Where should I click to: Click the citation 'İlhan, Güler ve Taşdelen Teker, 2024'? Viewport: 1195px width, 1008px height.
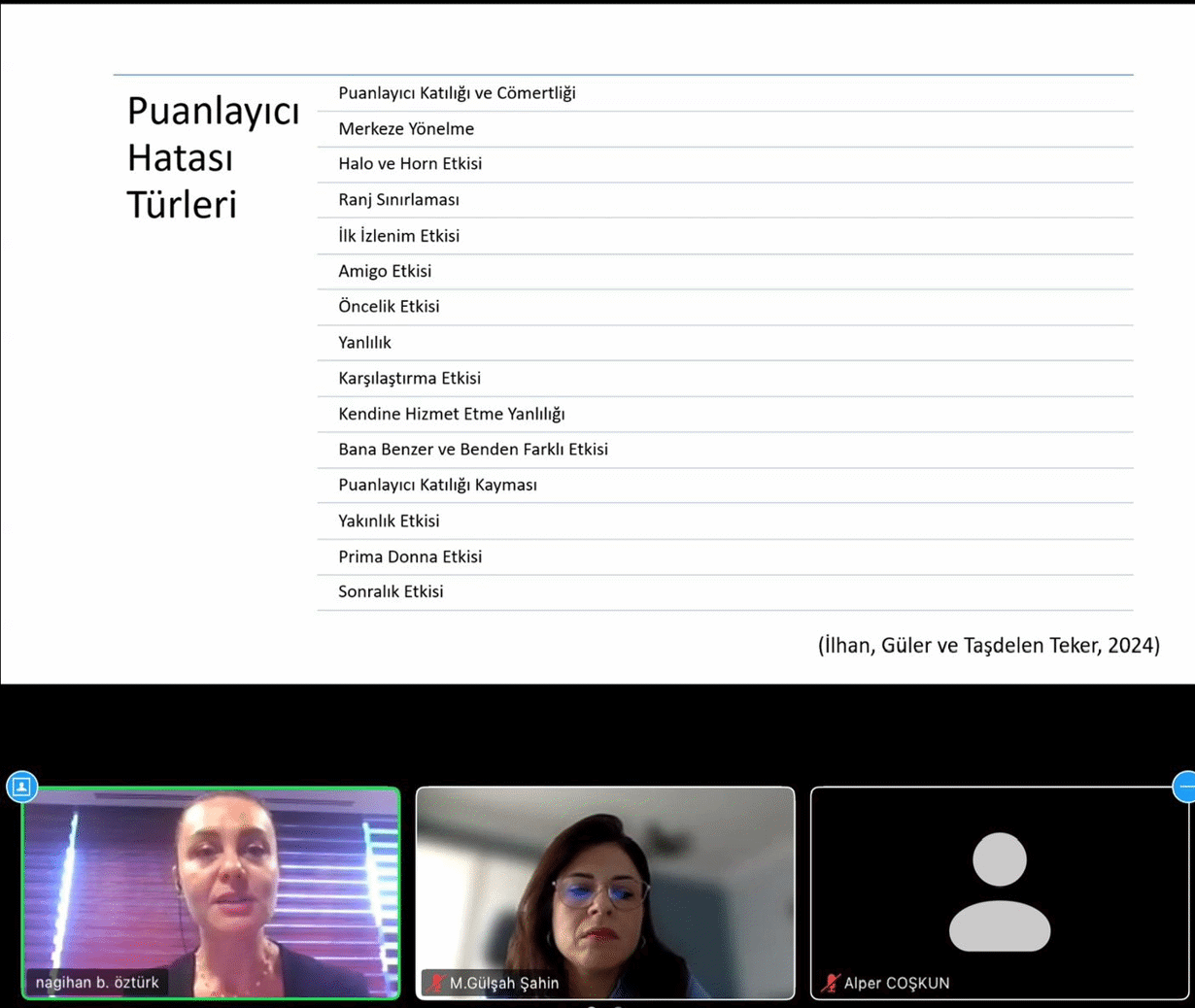(988, 646)
